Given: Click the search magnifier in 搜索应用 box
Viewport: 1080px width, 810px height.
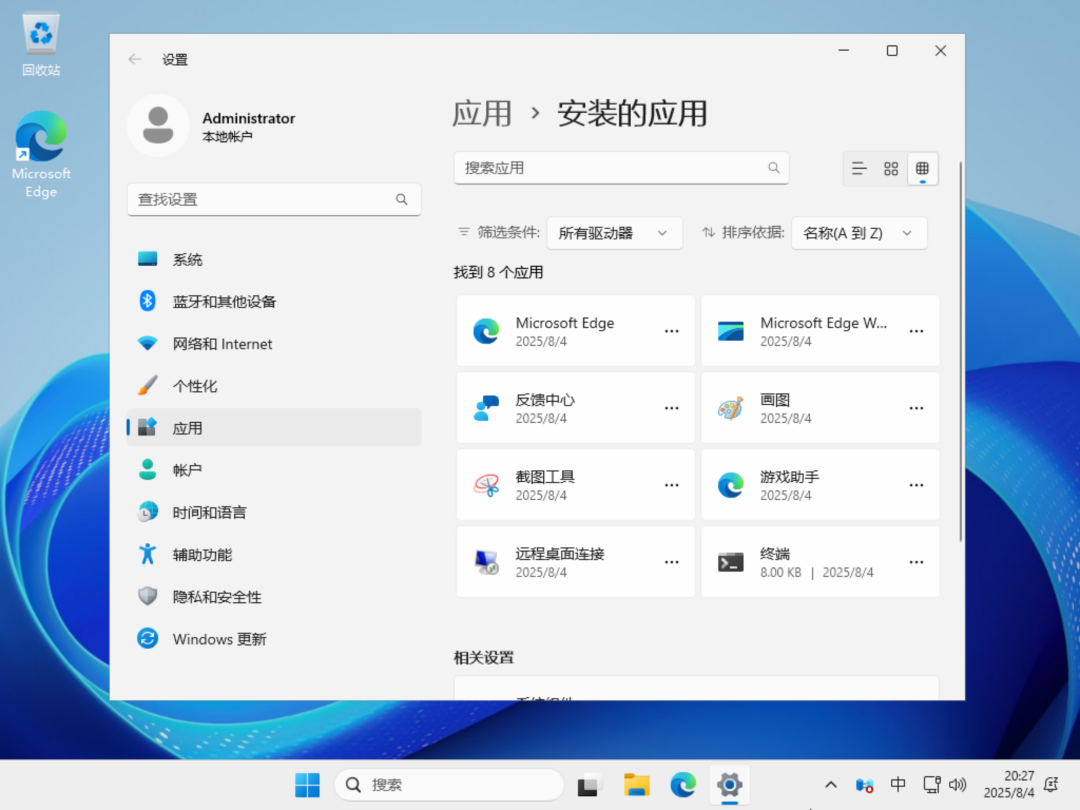Looking at the screenshot, I should coord(773,167).
